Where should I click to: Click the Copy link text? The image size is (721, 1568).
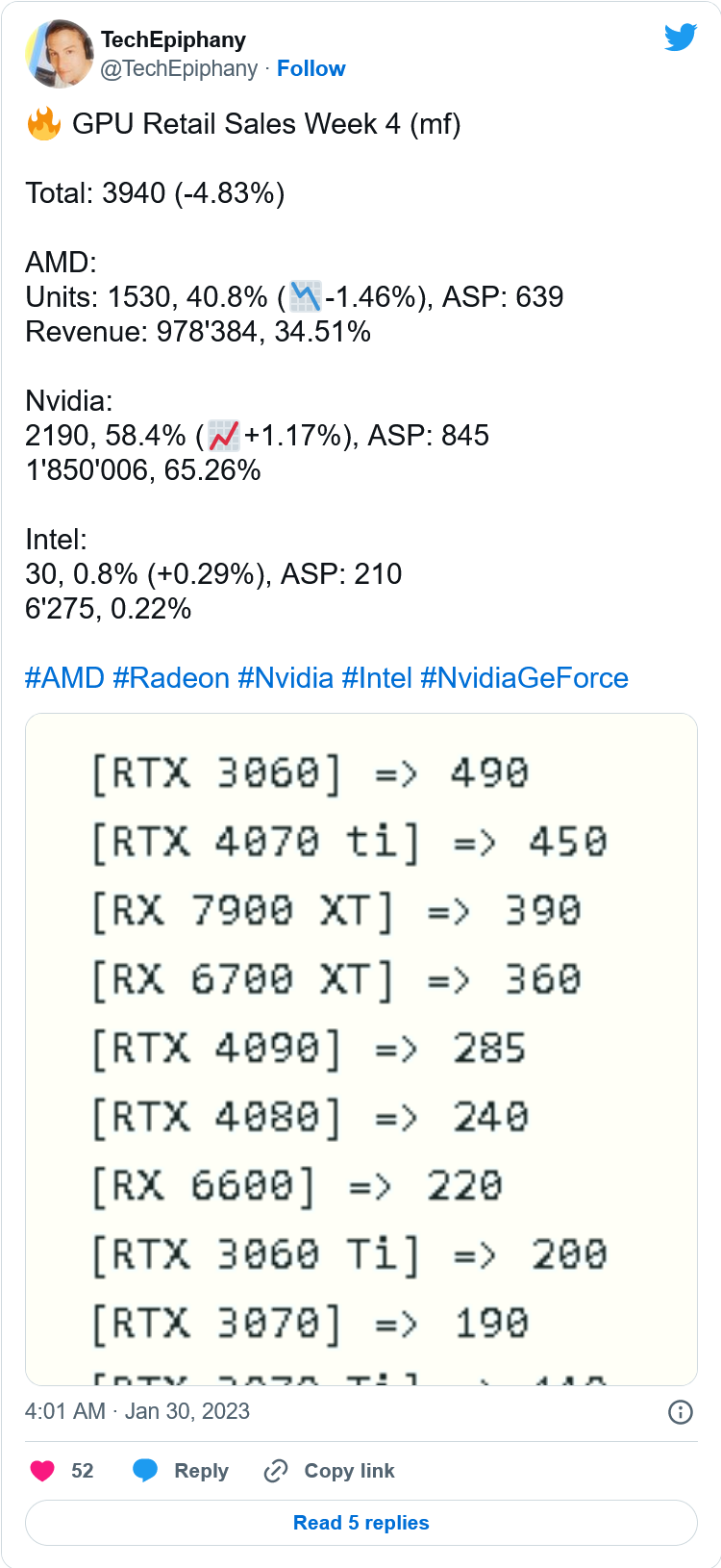[349, 1471]
